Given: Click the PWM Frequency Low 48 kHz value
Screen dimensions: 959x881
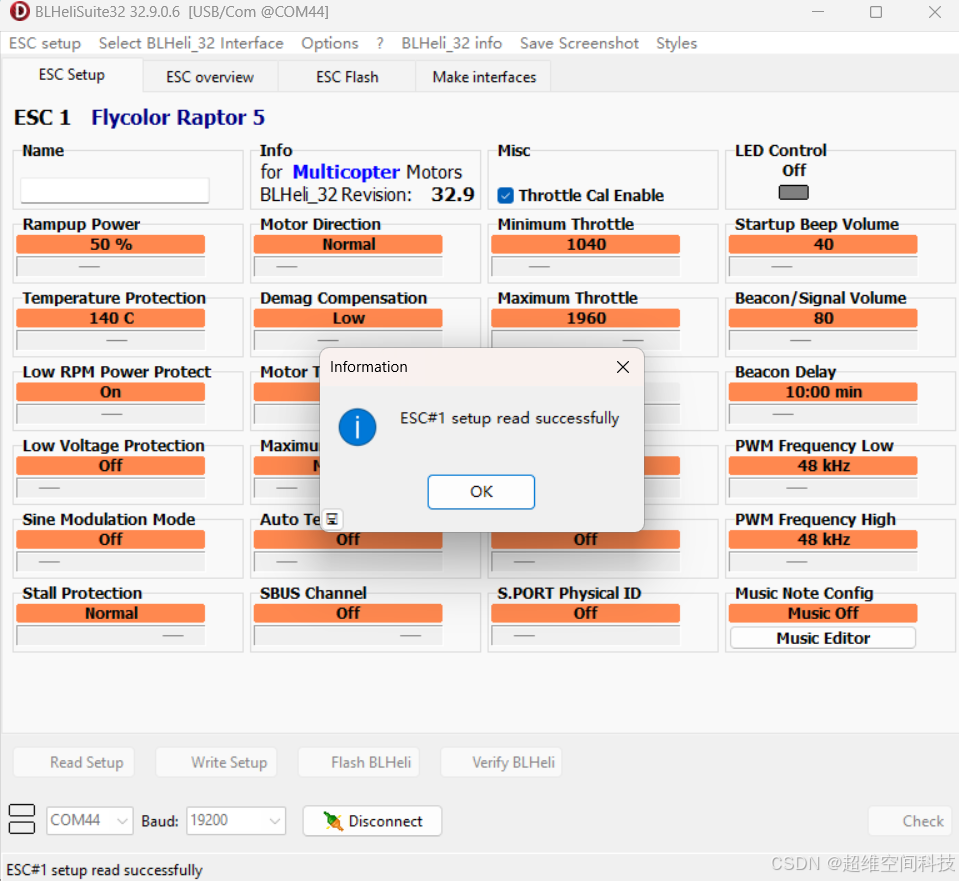Looking at the screenshot, I should point(823,466).
